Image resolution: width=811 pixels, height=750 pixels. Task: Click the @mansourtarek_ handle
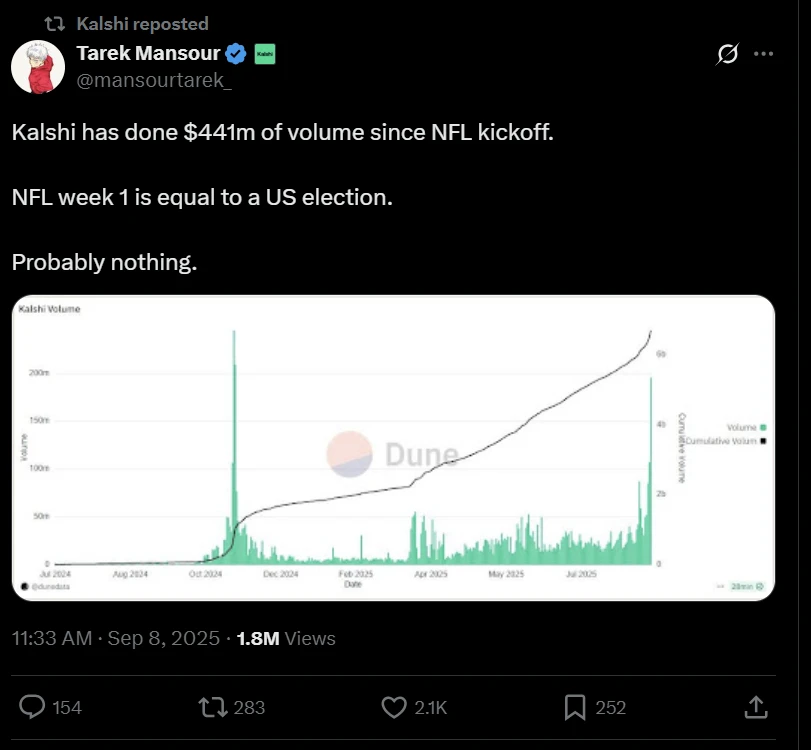click(153, 81)
